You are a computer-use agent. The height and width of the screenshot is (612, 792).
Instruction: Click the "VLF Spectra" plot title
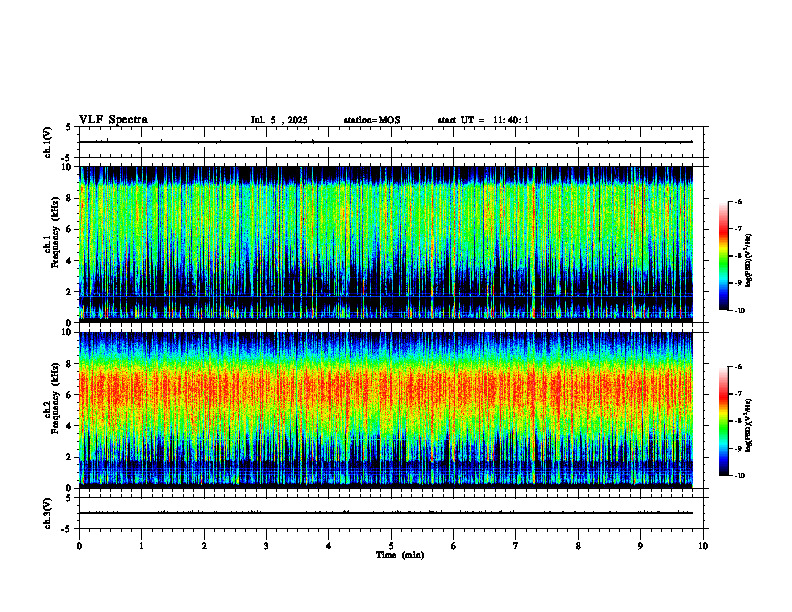(x=113, y=120)
